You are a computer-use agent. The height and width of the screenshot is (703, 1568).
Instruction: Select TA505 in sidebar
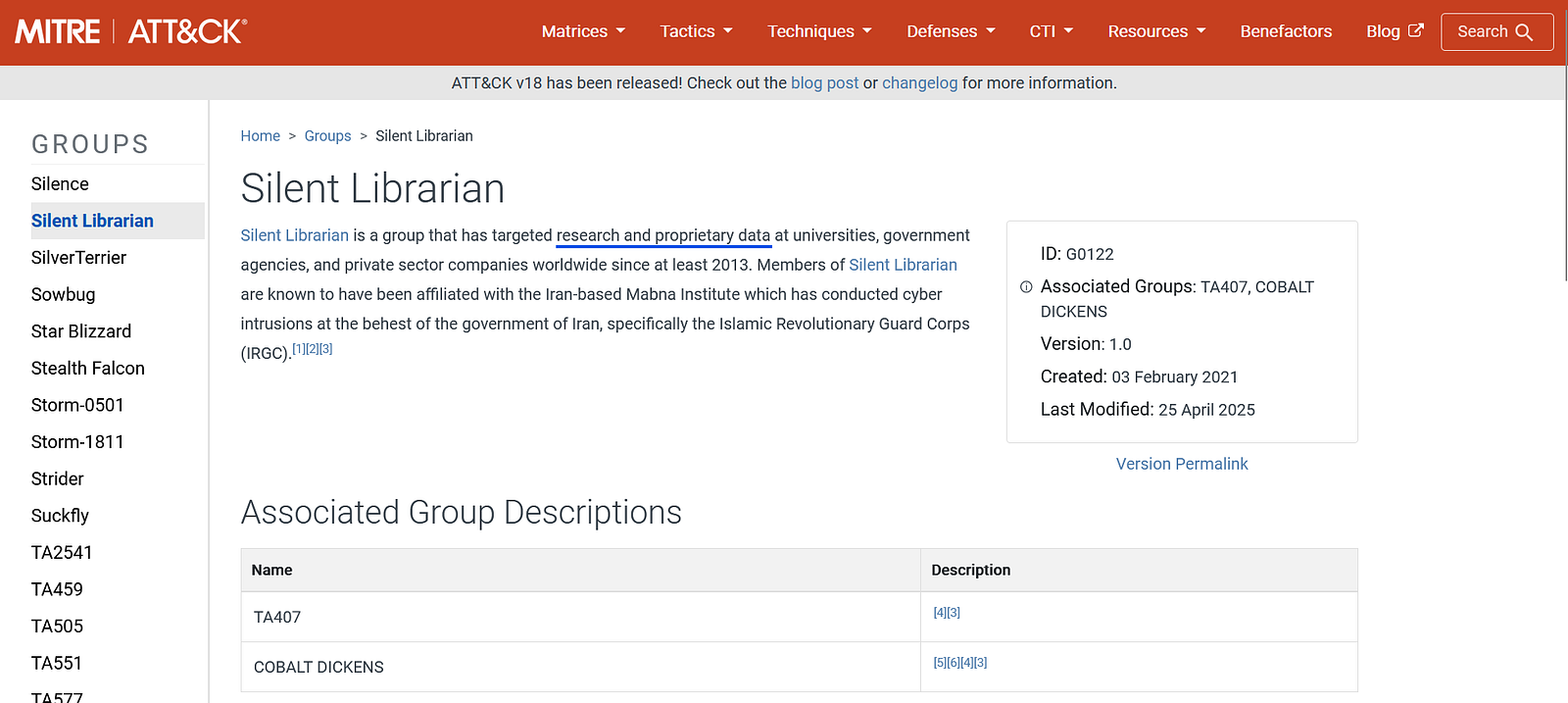(x=57, y=627)
